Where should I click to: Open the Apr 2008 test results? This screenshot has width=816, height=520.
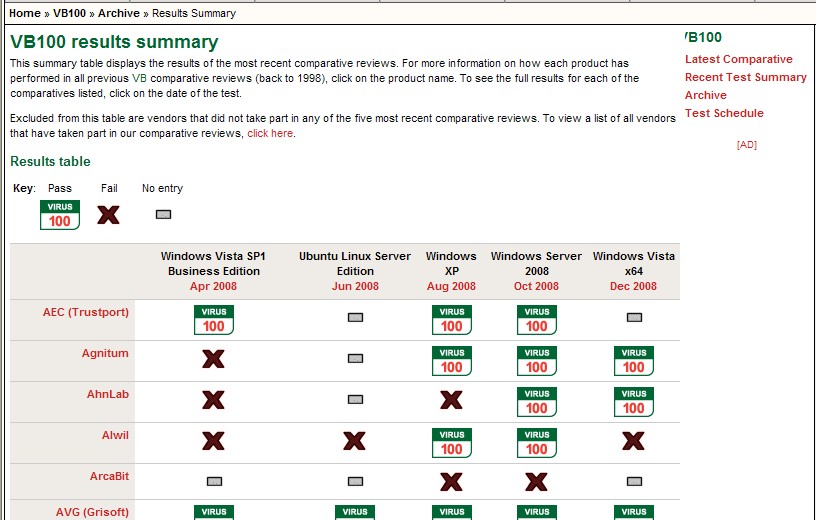(213, 286)
